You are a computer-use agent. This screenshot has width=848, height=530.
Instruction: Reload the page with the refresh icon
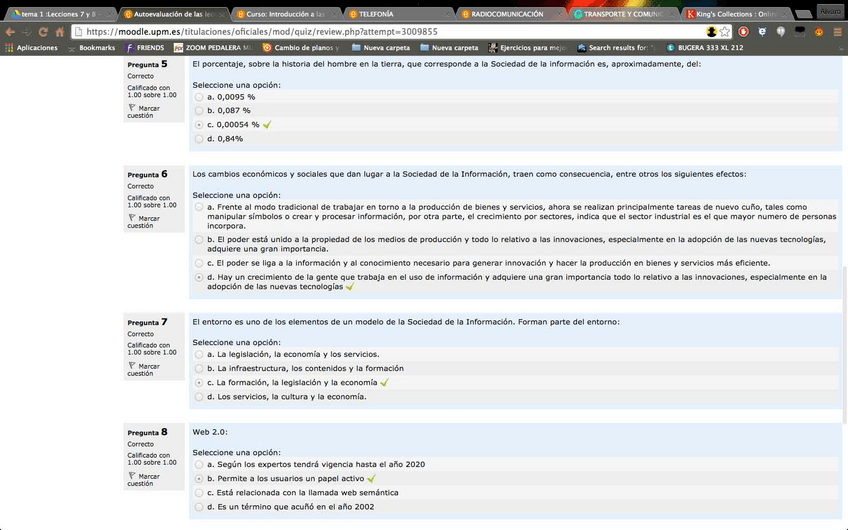tap(44, 32)
